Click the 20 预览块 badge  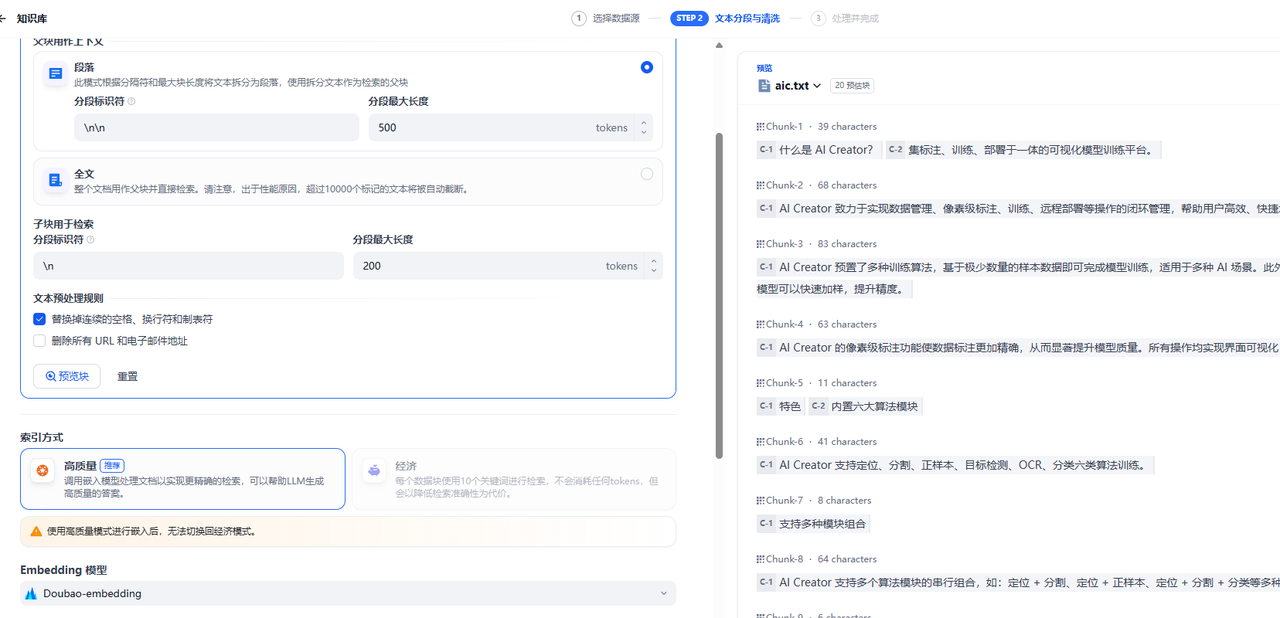[x=853, y=86]
